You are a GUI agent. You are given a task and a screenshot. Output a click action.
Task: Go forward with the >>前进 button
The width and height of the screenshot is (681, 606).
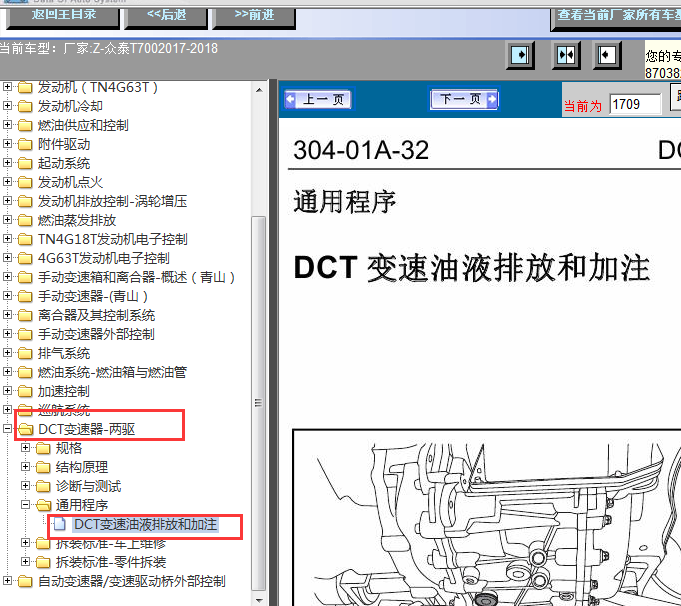(254, 16)
